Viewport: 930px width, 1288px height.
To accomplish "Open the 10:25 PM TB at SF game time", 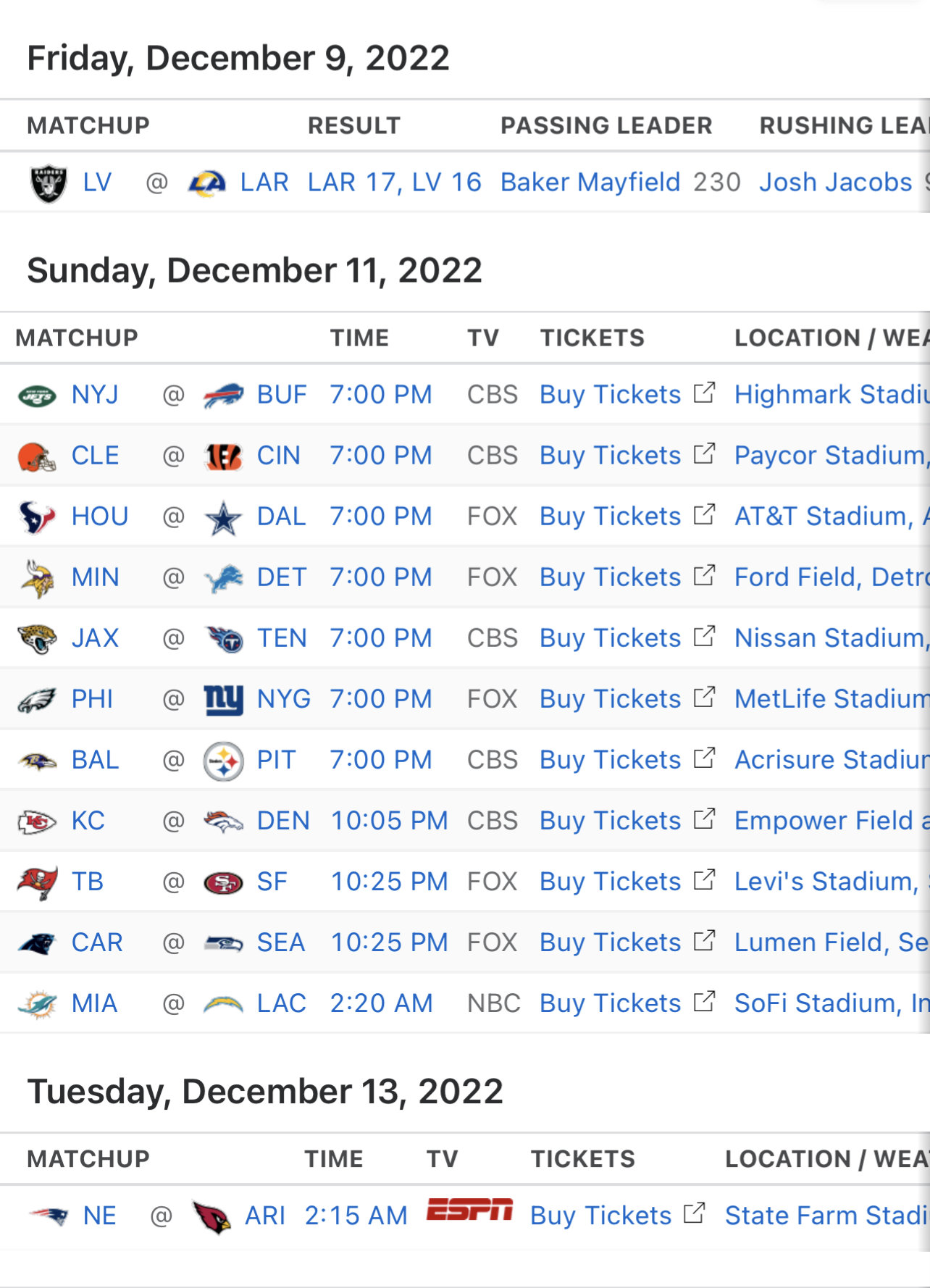I will 389,882.
